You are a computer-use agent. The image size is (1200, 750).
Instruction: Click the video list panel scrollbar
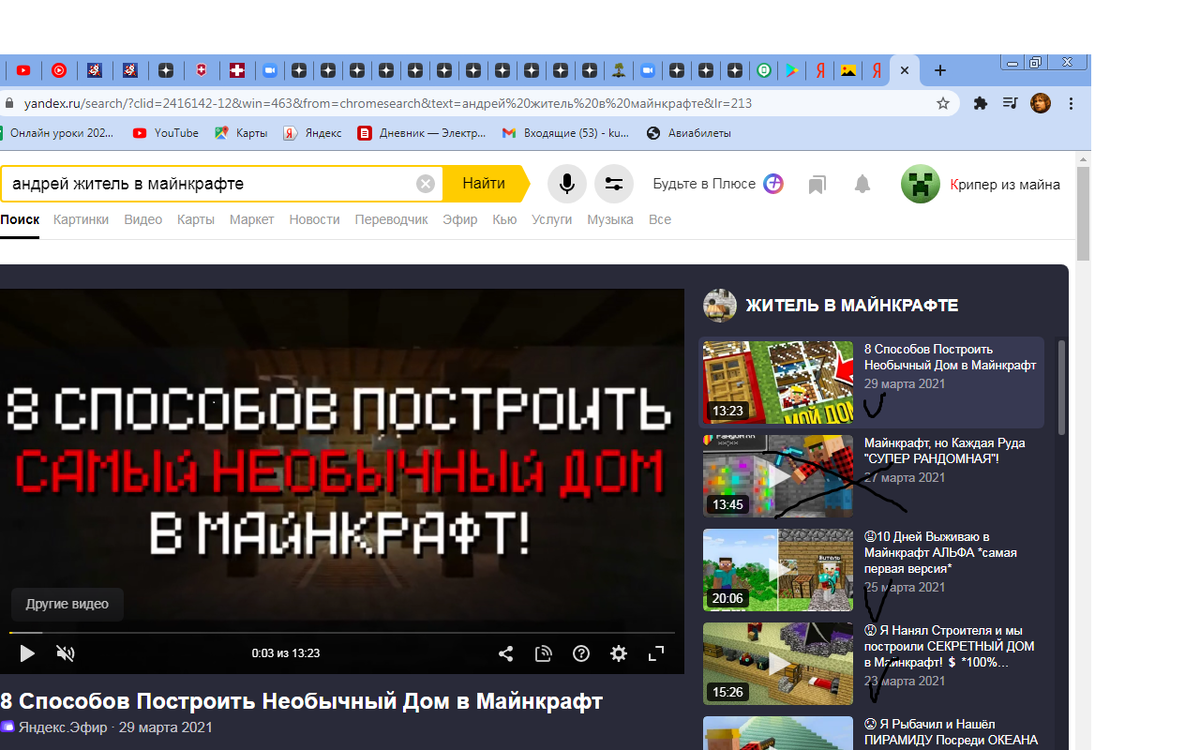(1062, 387)
